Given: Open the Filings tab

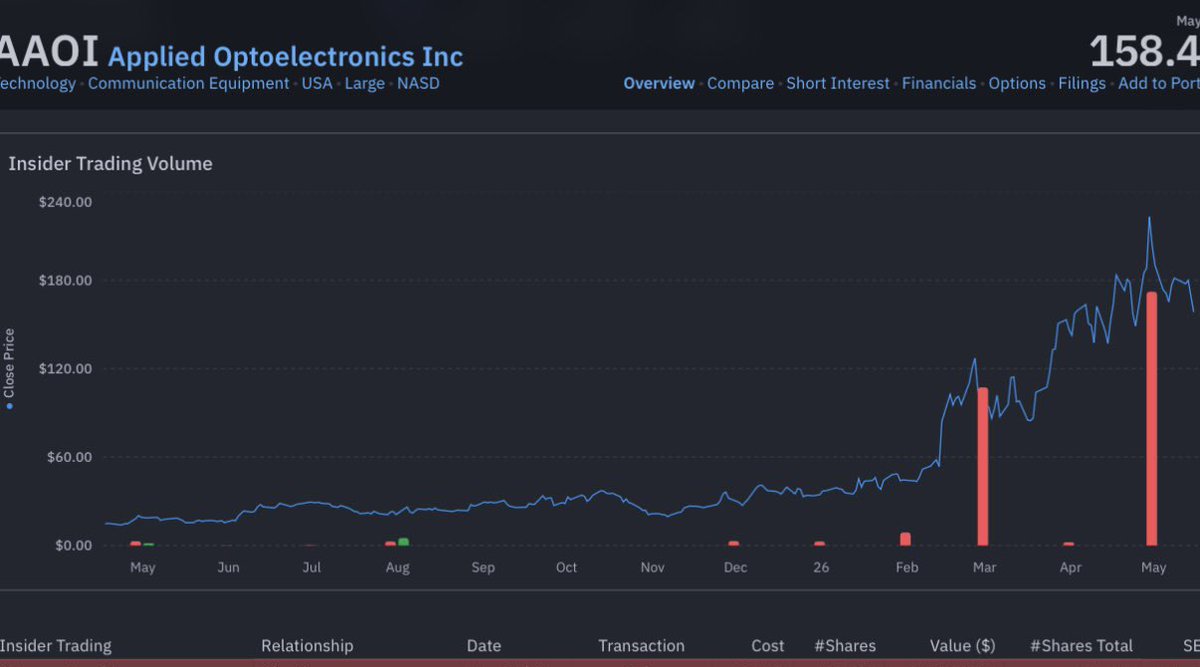Looking at the screenshot, I should coord(1082,84).
